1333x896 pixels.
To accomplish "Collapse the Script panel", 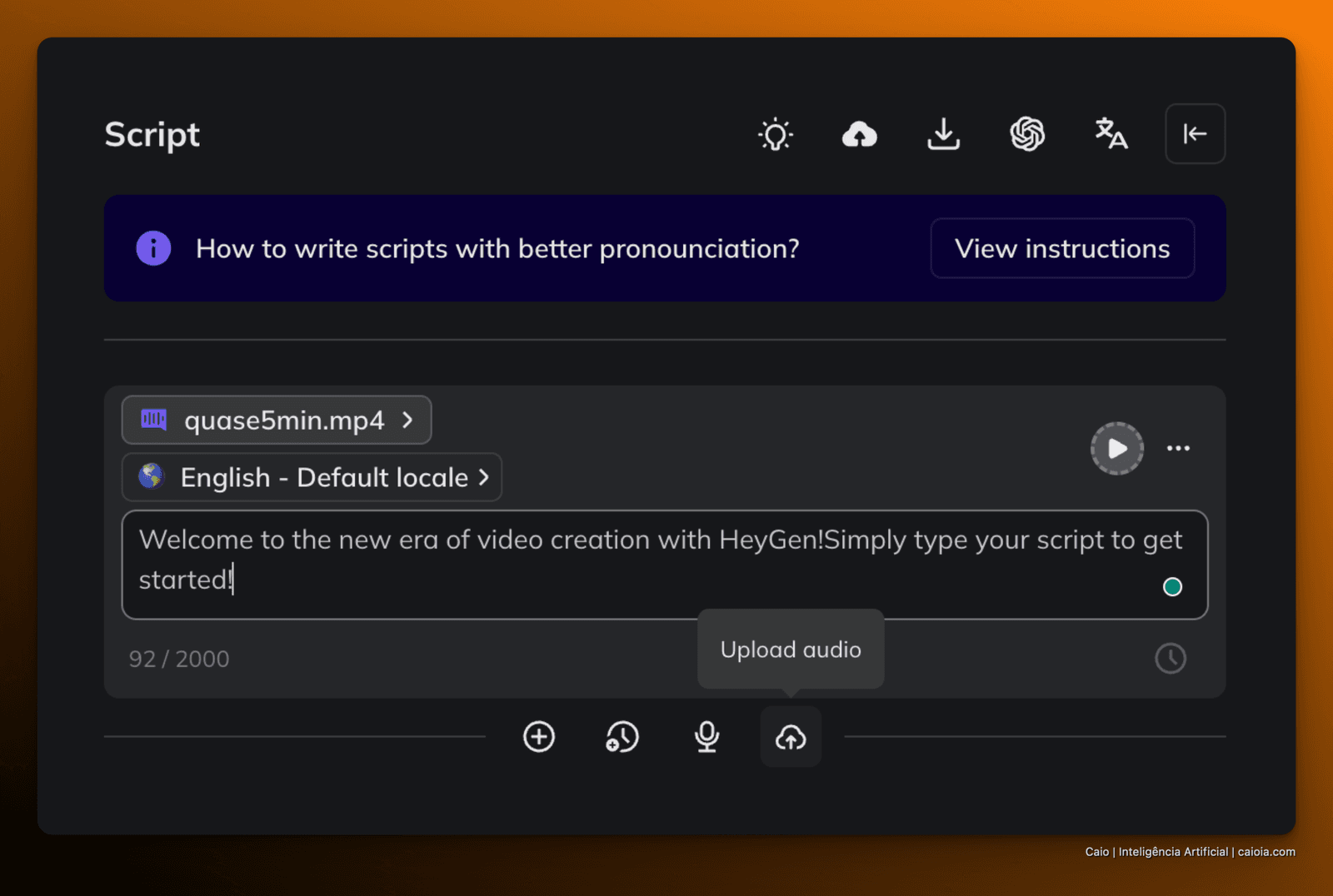I will pos(1195,134).
